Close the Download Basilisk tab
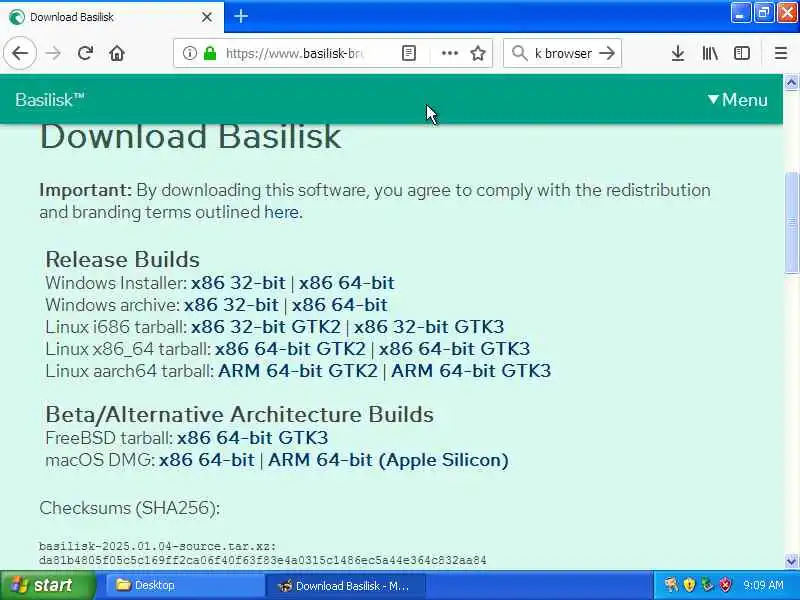800x600 pixels. tap(207, 17)
